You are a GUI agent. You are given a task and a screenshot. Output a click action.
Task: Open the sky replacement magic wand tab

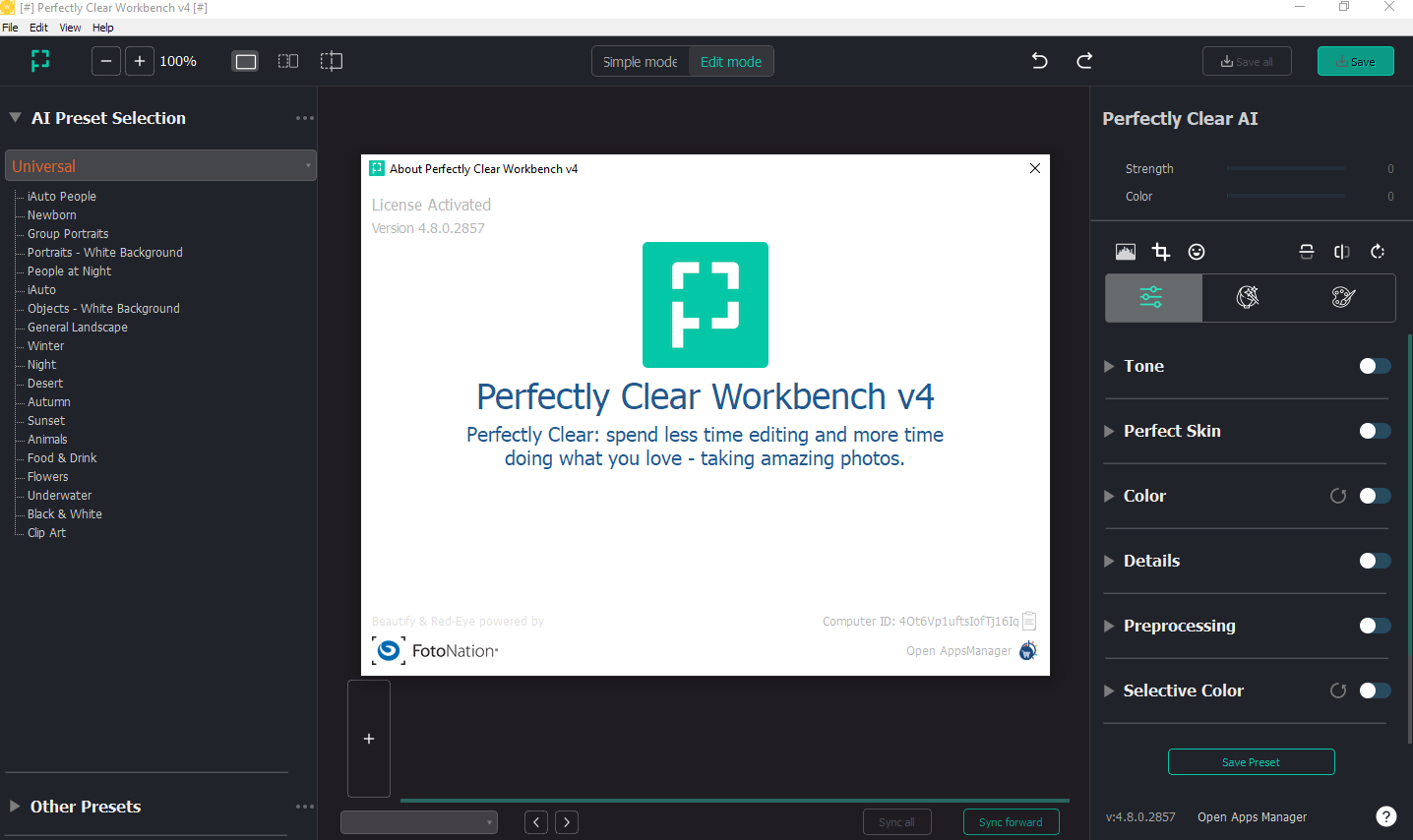1248,297
